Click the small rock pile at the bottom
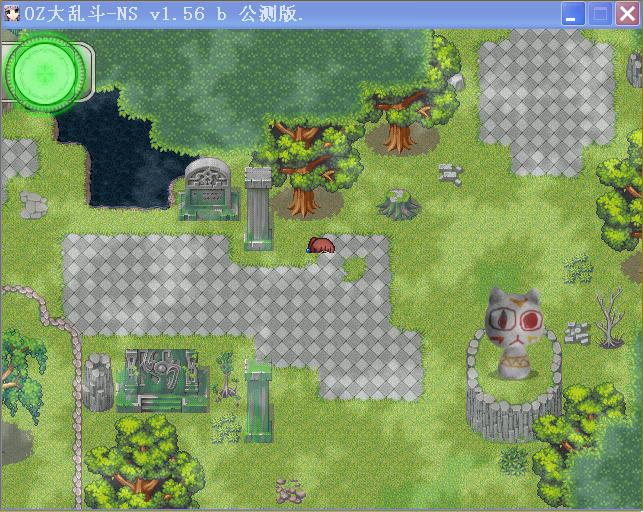Viewport: 643px width, 512px height. click(289, 490)
